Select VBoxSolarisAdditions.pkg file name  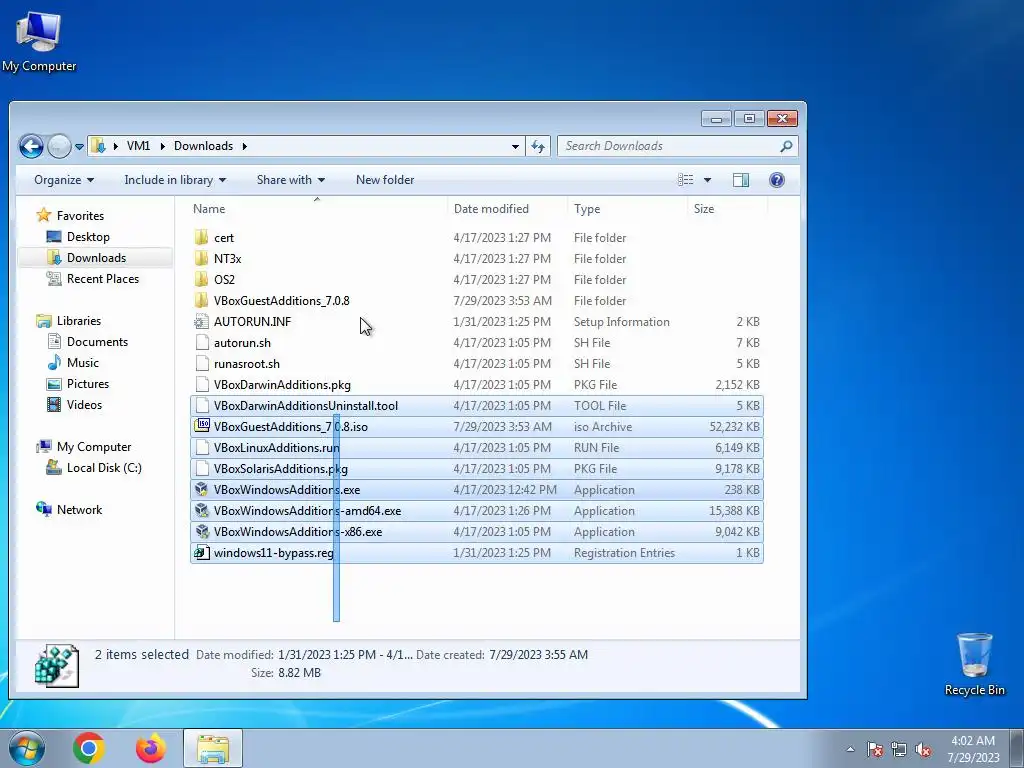point(281,469)
